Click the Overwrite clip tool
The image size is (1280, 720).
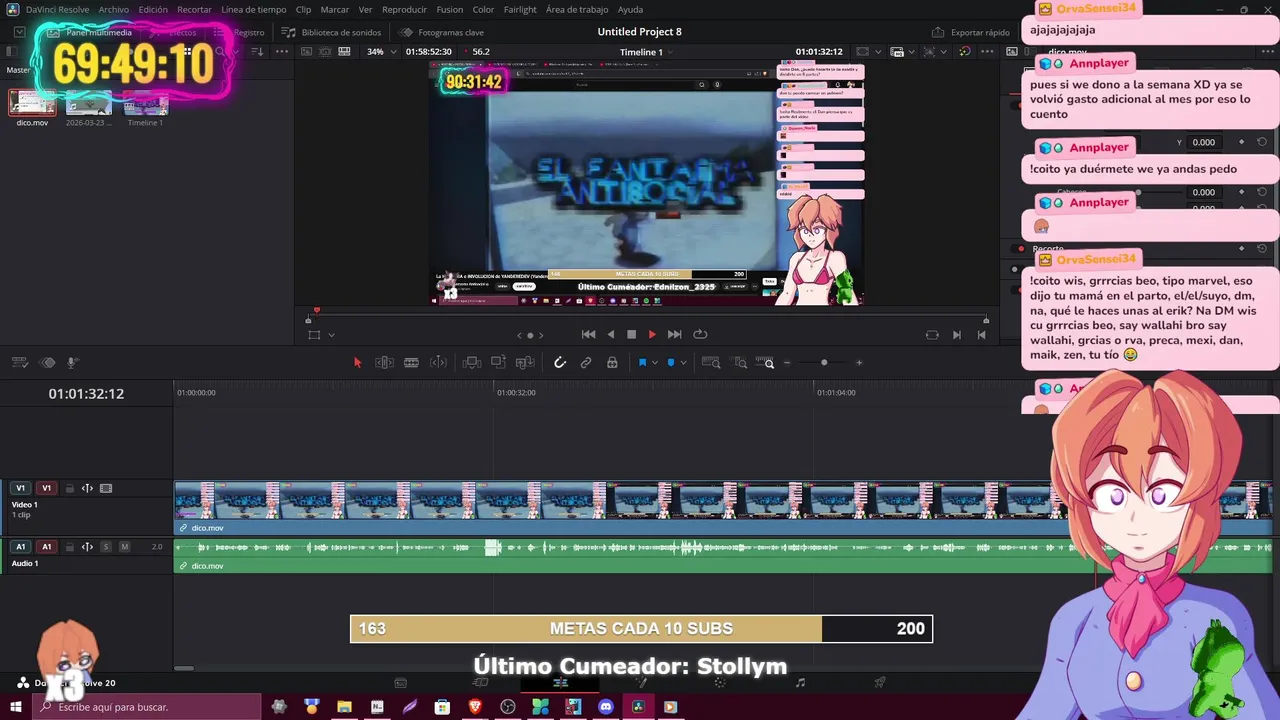pyautogui.click(x=498, y=363)
